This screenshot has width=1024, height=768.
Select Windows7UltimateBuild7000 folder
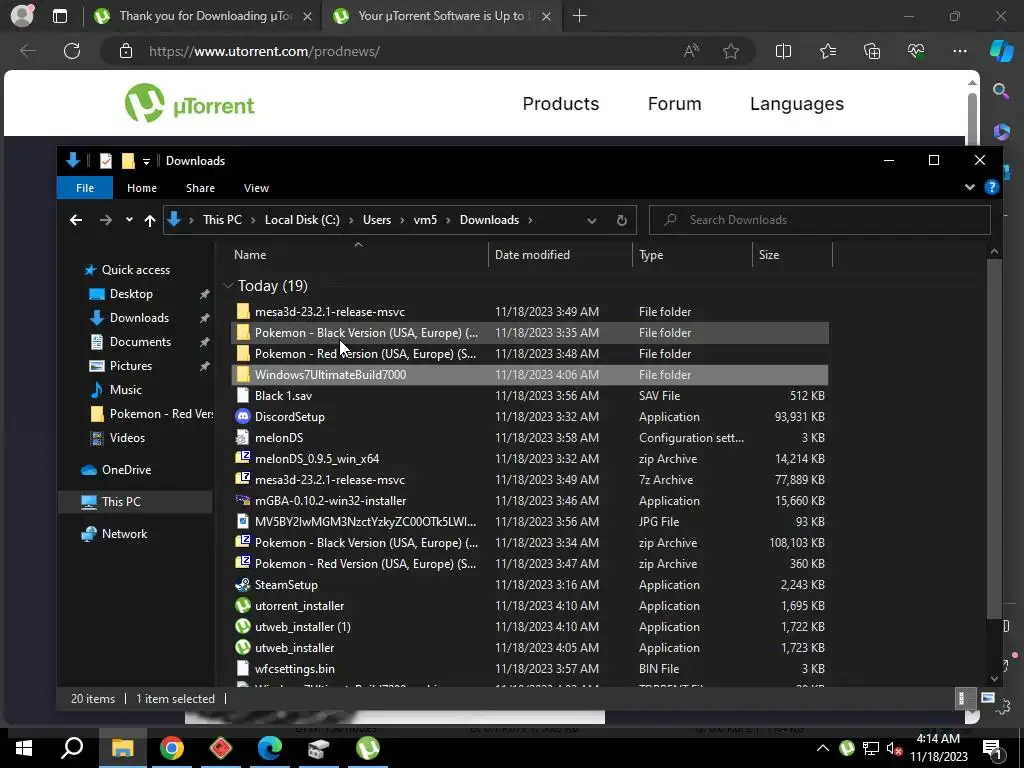pyautogui.click(x=530, y=375)
